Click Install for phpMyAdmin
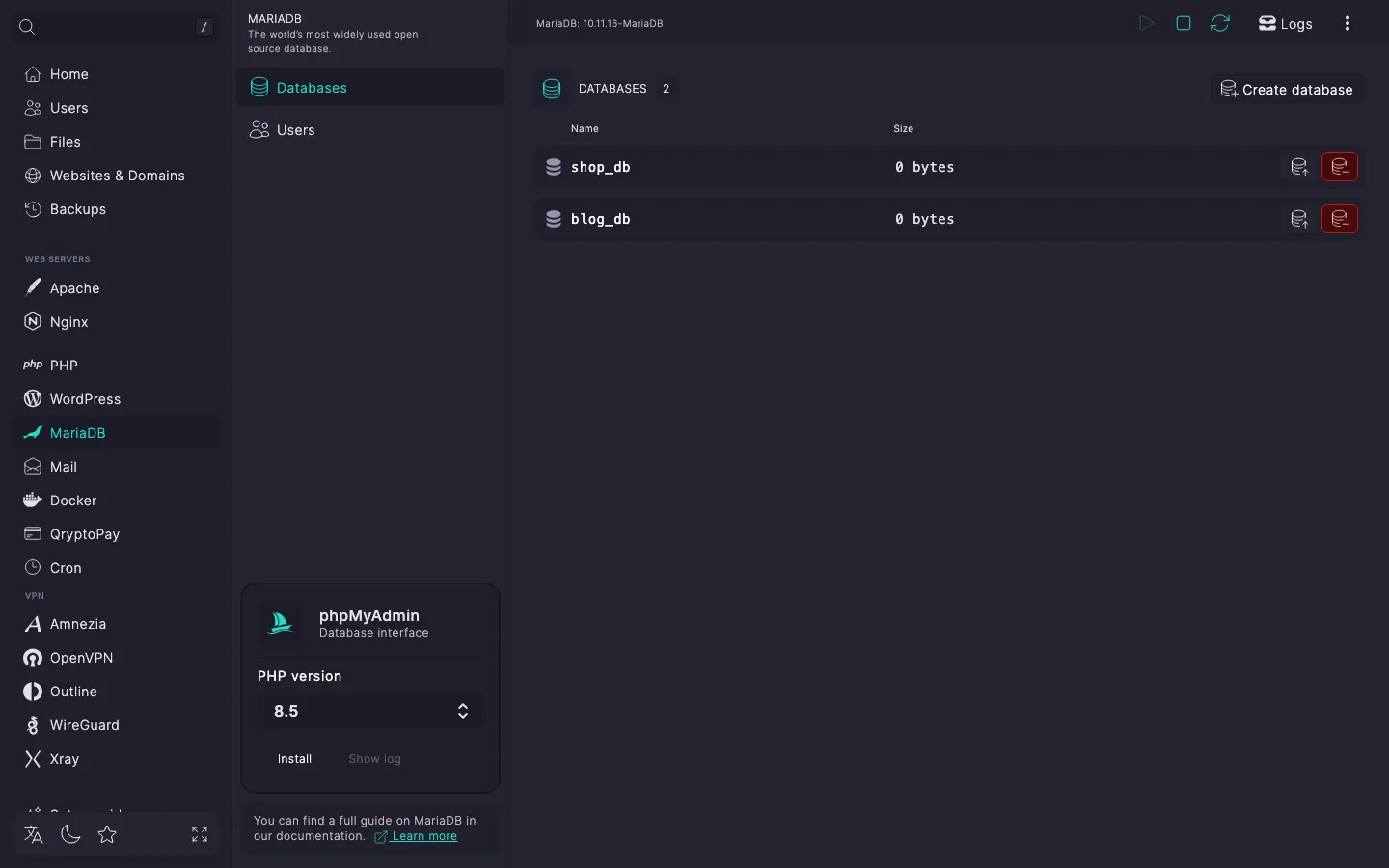This screenshot has height=868, width=1389. (294, 759)
